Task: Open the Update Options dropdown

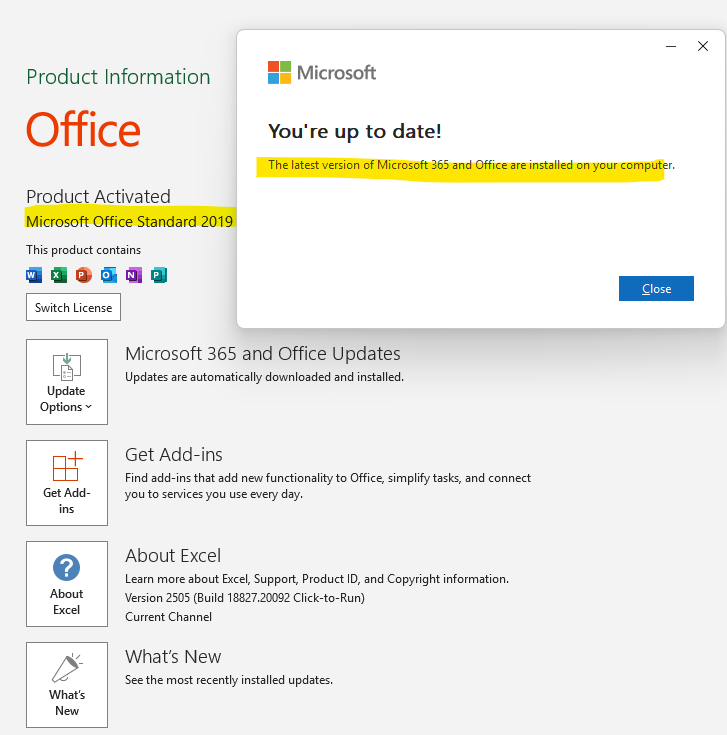Action: click(67, 382)
